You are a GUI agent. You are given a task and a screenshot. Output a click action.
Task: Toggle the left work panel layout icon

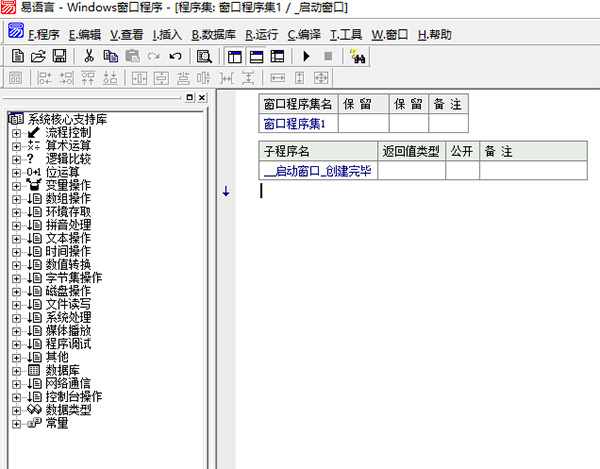coord(235,57)
